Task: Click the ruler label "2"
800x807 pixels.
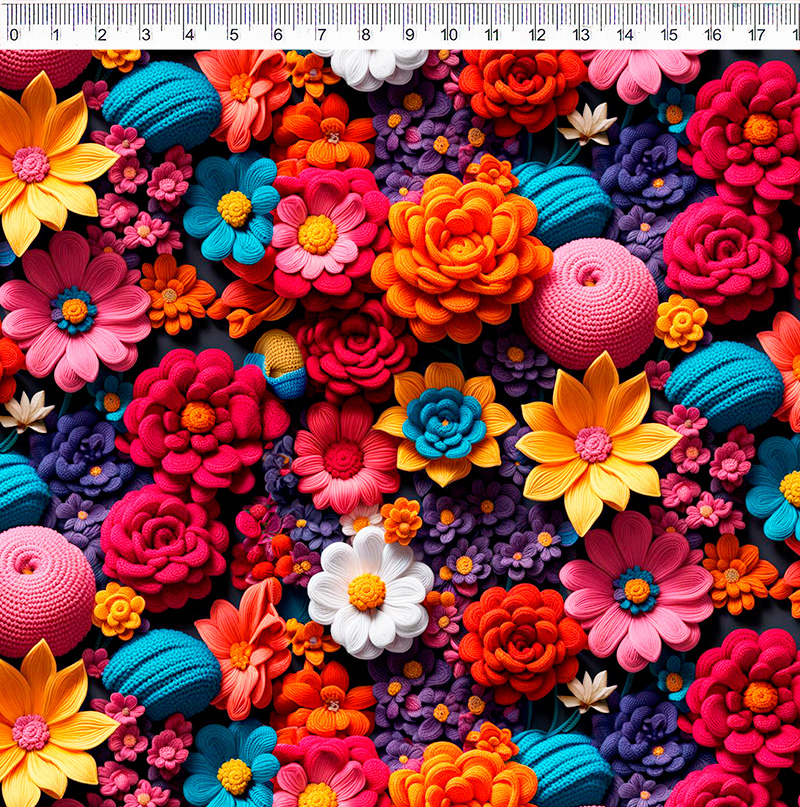Action: click(x=102, y=35)
